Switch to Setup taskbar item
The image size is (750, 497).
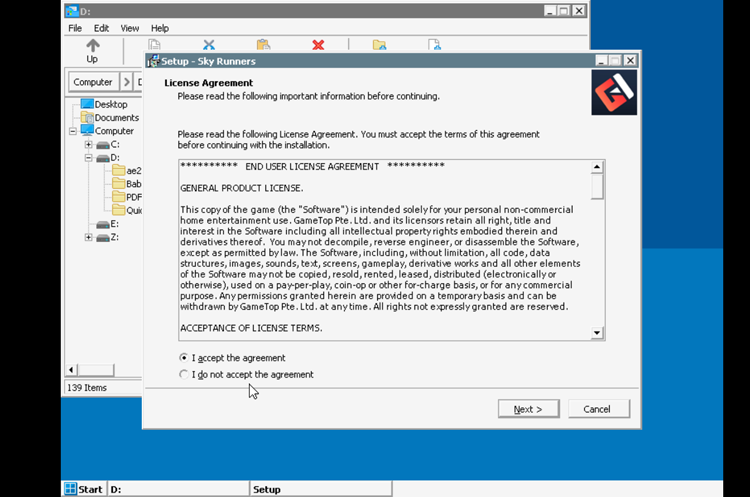coord(321,489)
